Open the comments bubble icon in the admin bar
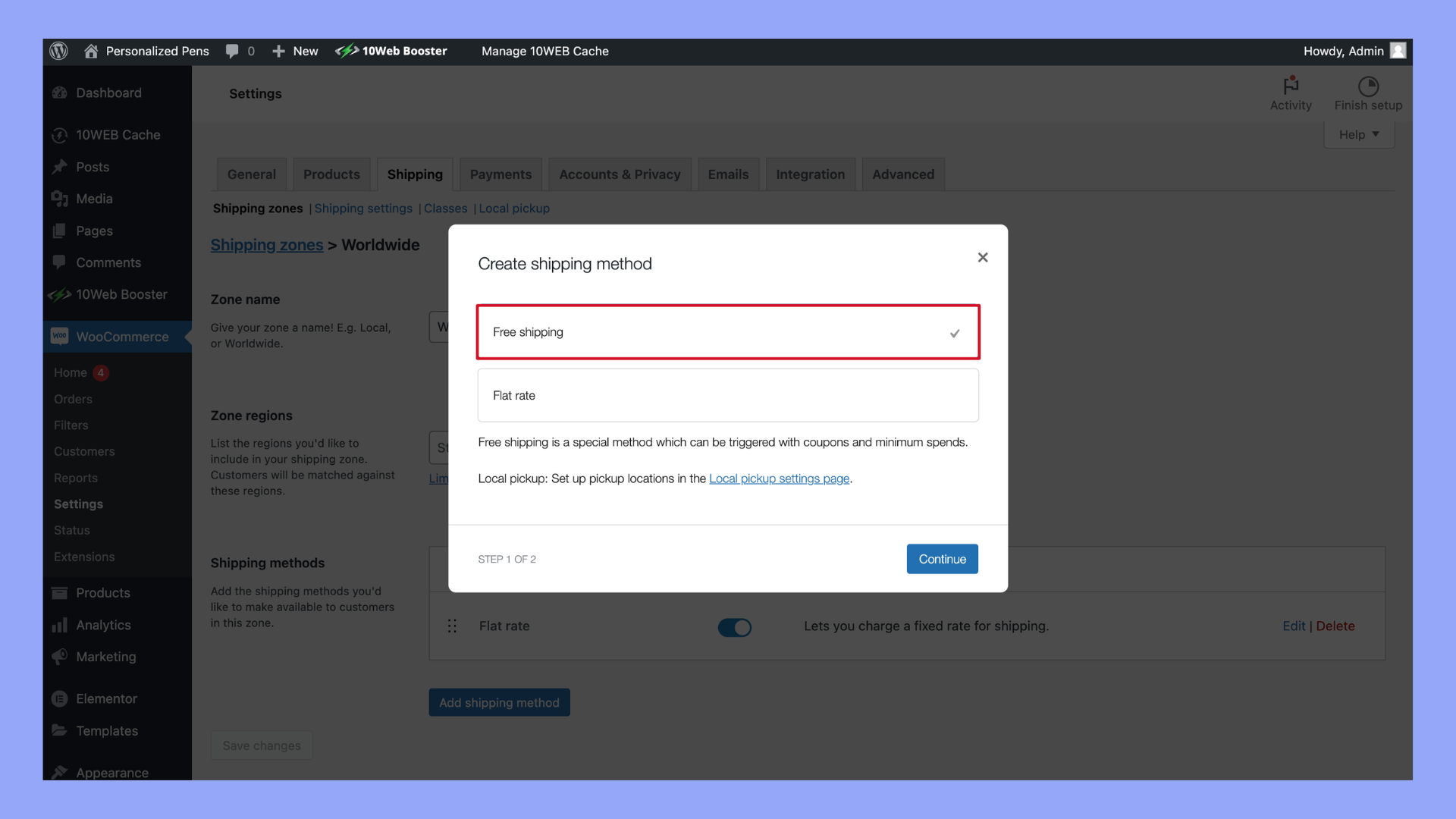 [x=232, y=51]
